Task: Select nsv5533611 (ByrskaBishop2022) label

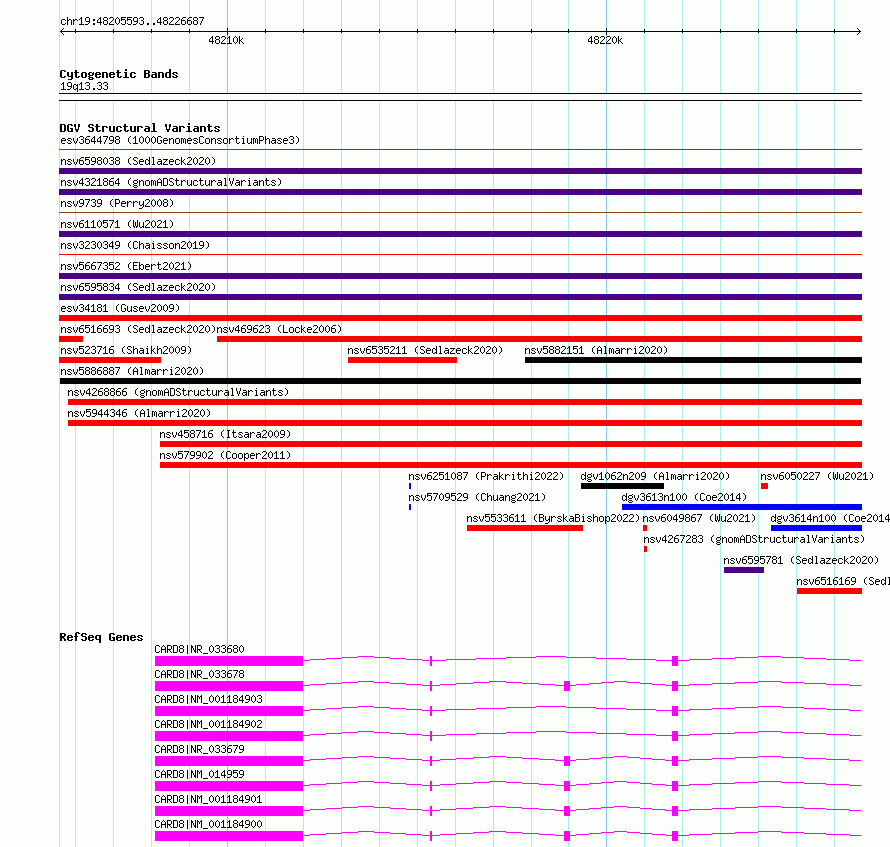Action: click(553, 518)
